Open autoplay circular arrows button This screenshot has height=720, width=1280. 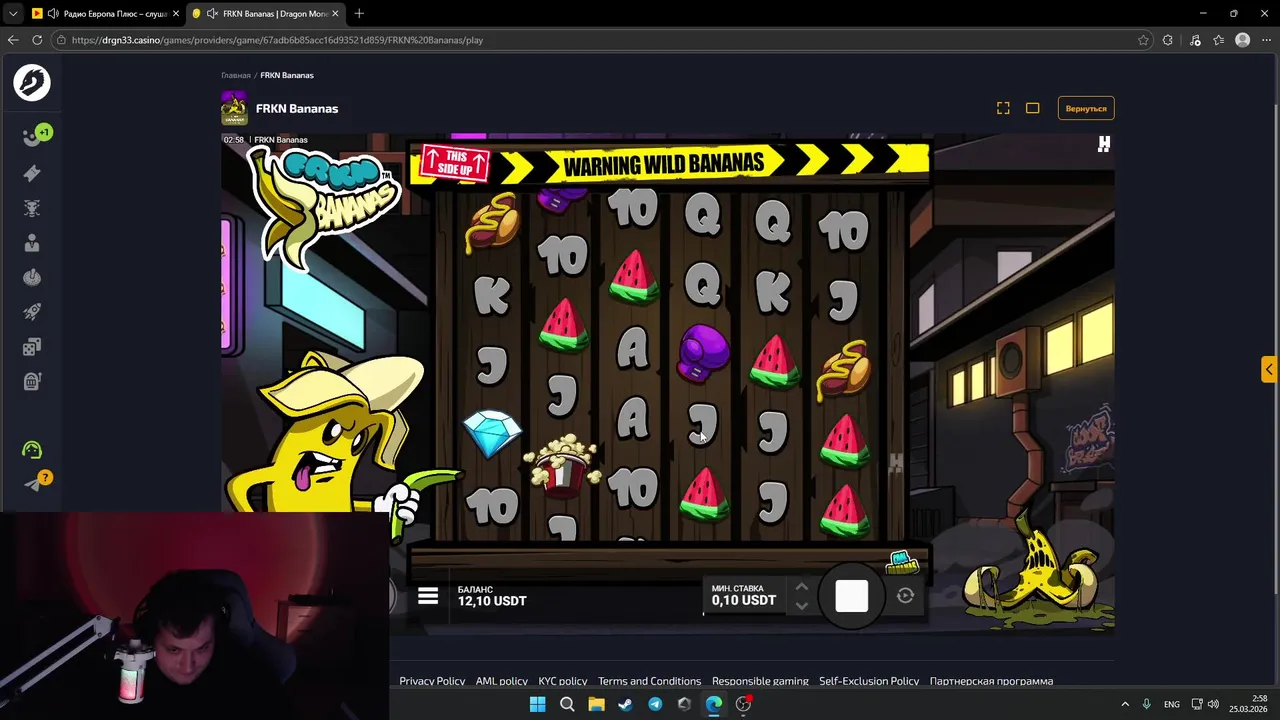click(x=905, y=596)
